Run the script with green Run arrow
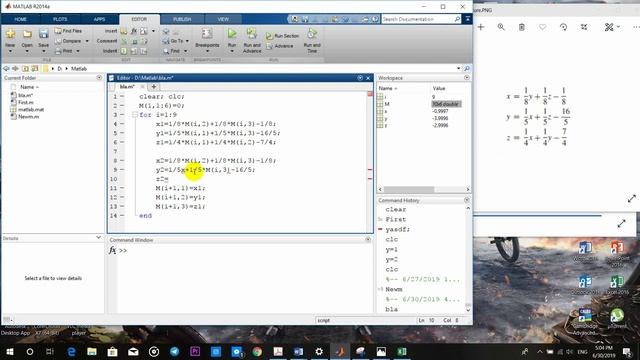 [232, 33]
